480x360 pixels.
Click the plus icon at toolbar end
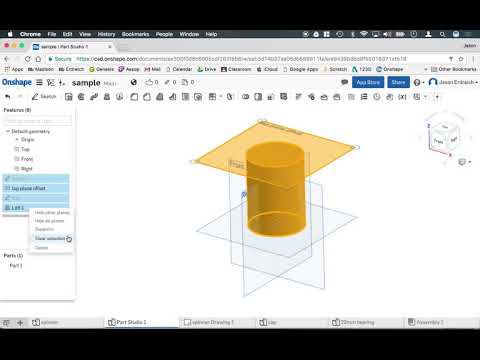point(437,97)
